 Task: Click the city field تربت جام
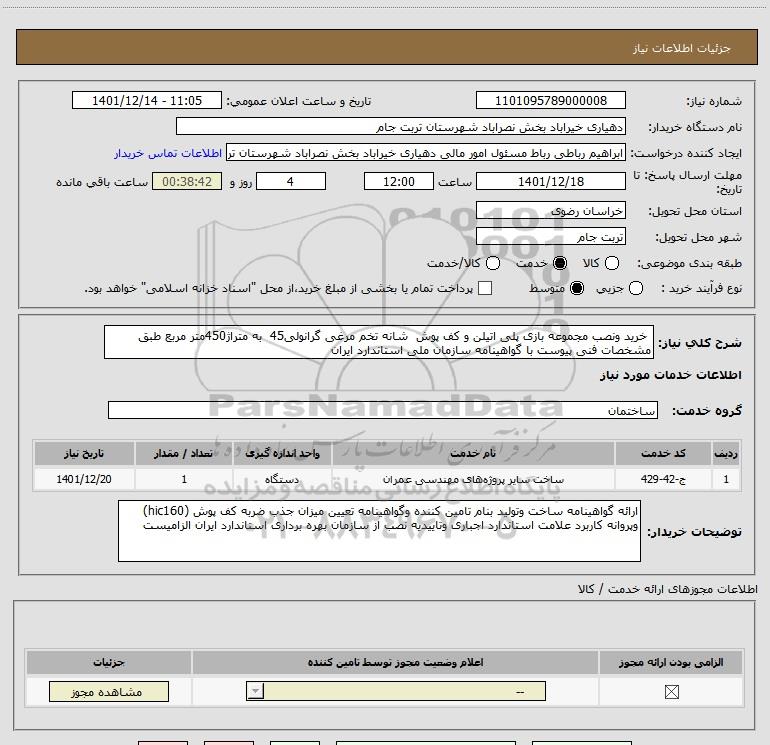[x=550, y=237]
